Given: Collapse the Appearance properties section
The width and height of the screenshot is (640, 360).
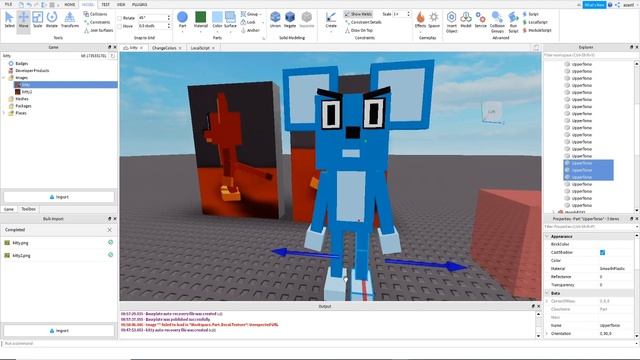Looking at the screenshot, I should (547, 236).
